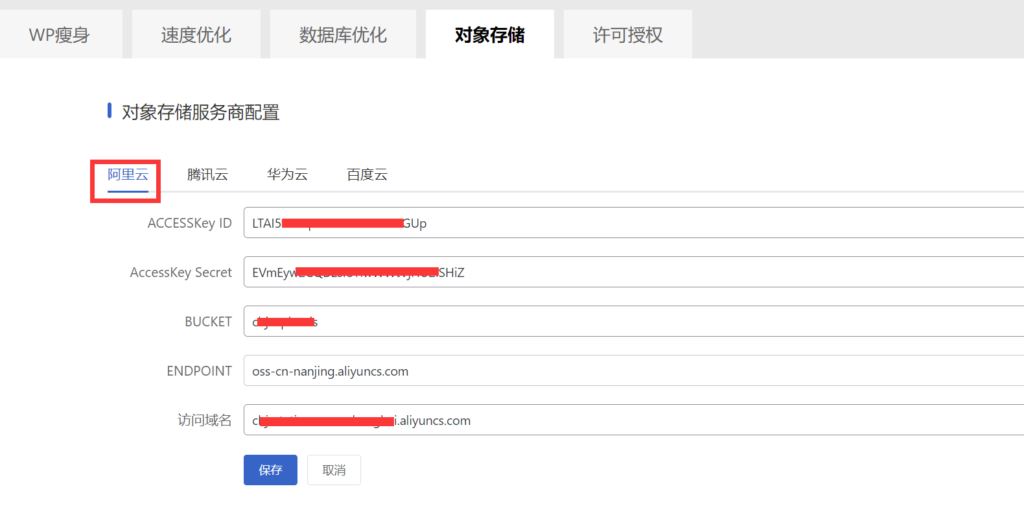The width and height of the screenshot is (1024, 506).
Task: Click the 对象存储服务商配置 section heading
Action: coord(200,112)
